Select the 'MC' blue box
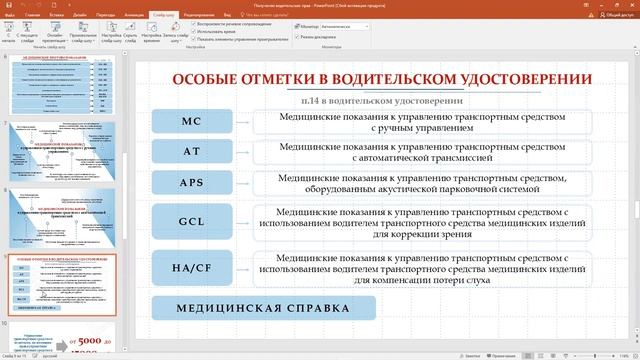 [x=192, y=121]
